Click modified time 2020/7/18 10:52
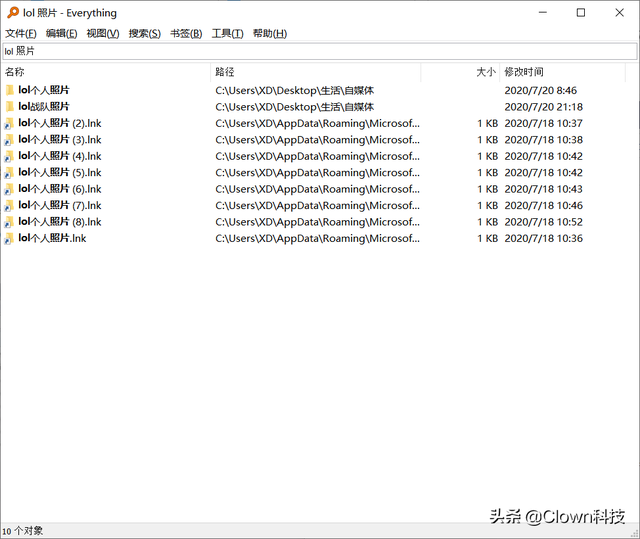640x539 pixels. click(x=544, y=222)
